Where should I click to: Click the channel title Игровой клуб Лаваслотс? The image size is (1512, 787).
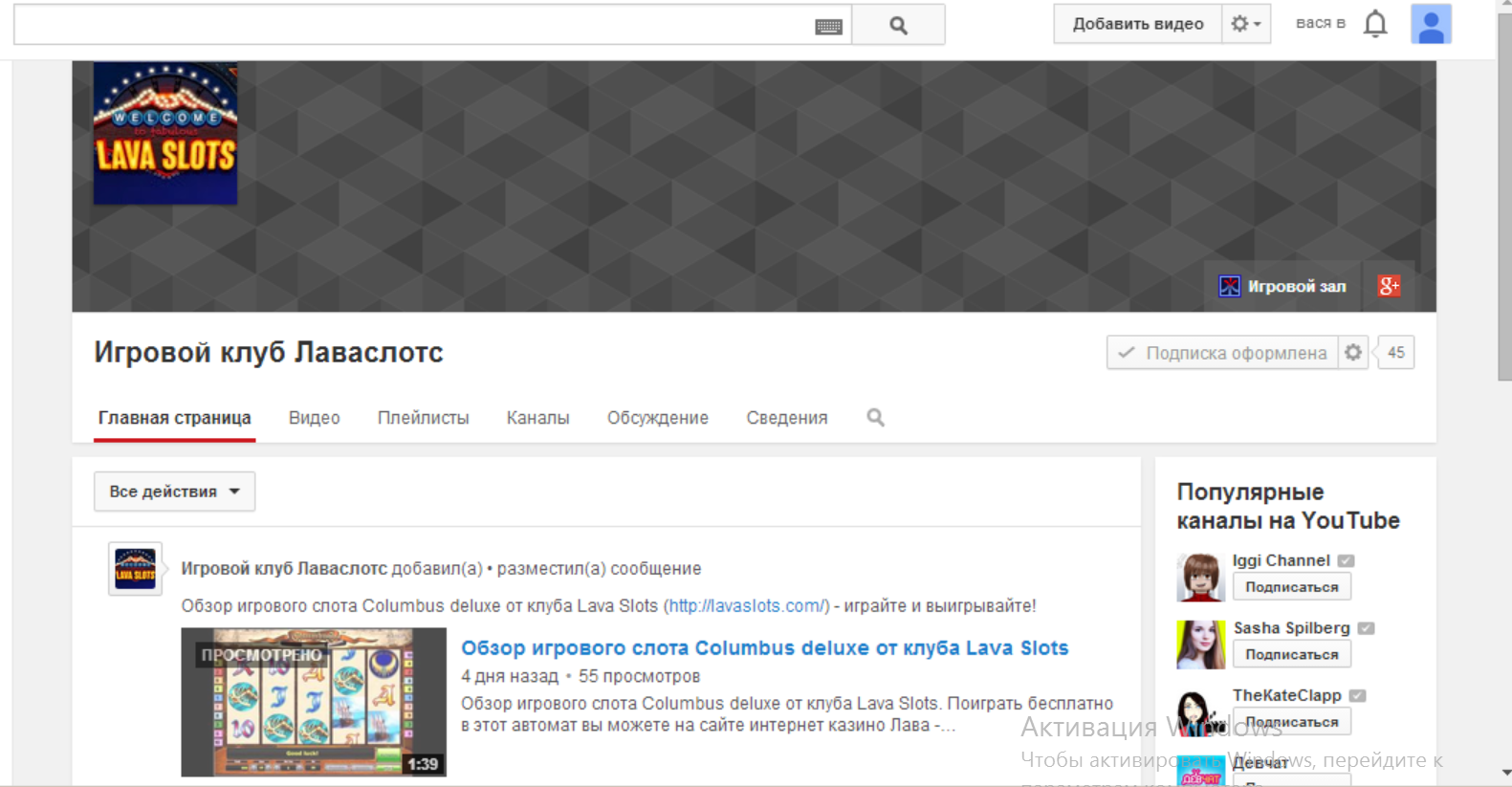coord(269,353)
